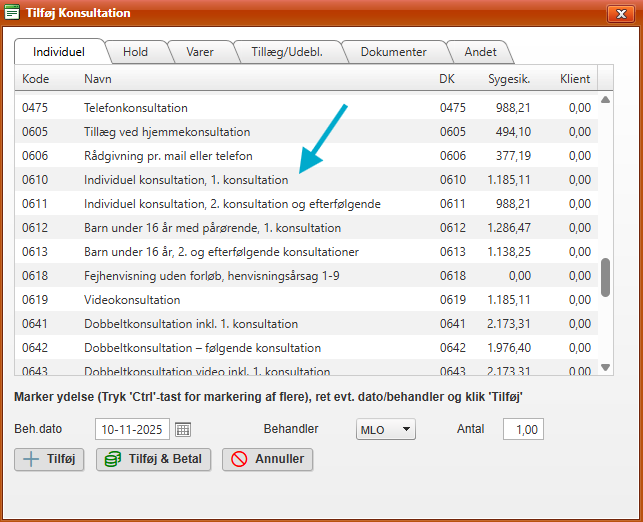
Task: Click the list's scroll down arrow
Action: (x=605, y=368)
